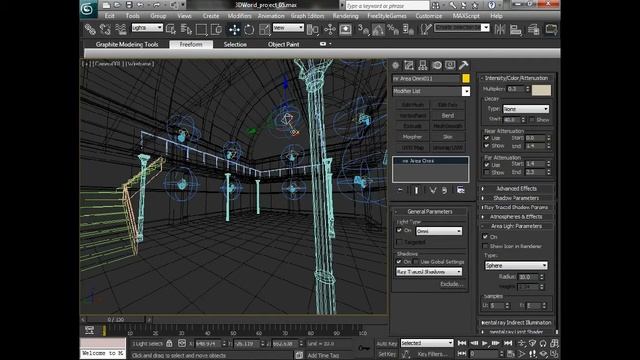Click the Play Animation button
Image resolution: width=640 pixels, height=360 pixels.
click(485, 343)
